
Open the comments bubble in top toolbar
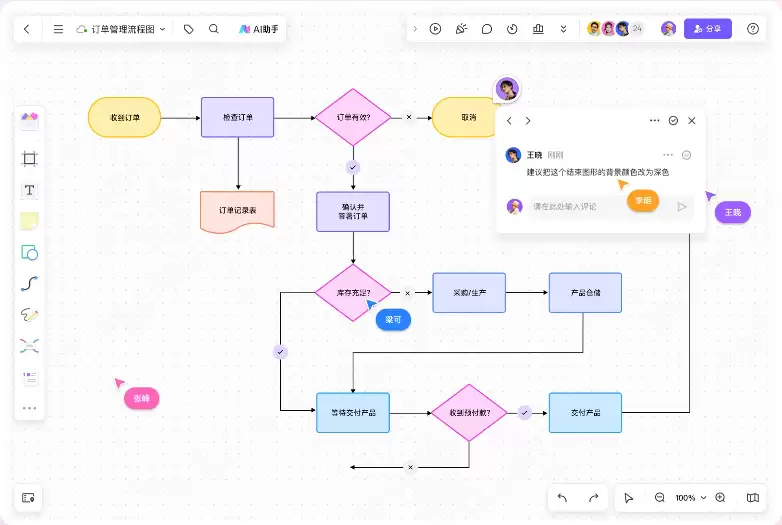click(x=487, y=29)
